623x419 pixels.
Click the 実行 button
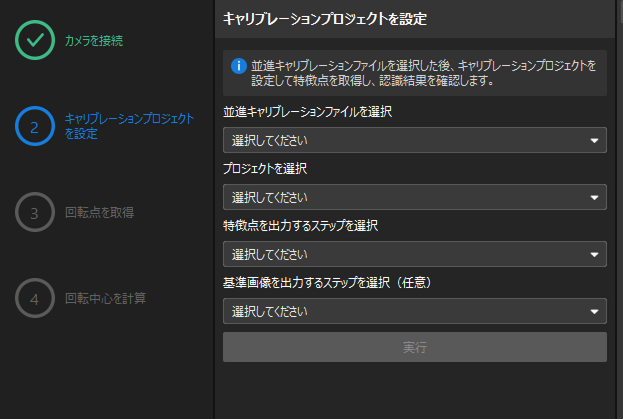414,347
